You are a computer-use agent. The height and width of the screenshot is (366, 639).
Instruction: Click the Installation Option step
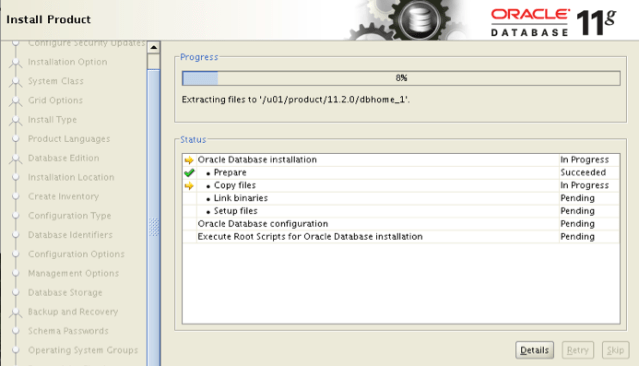pos(68,62)
